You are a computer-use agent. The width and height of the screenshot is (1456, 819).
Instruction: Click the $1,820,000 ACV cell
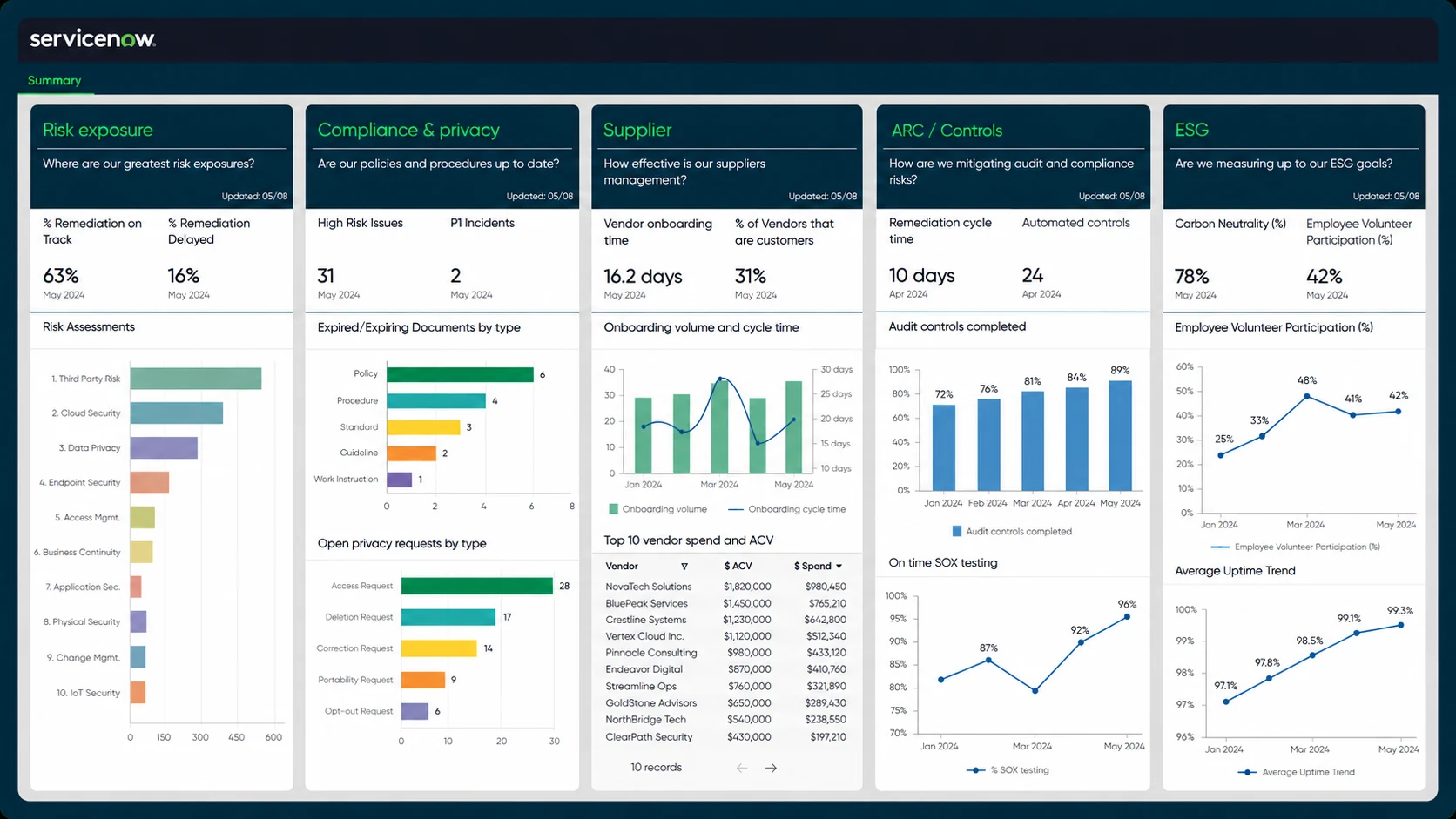click(747, 587)
